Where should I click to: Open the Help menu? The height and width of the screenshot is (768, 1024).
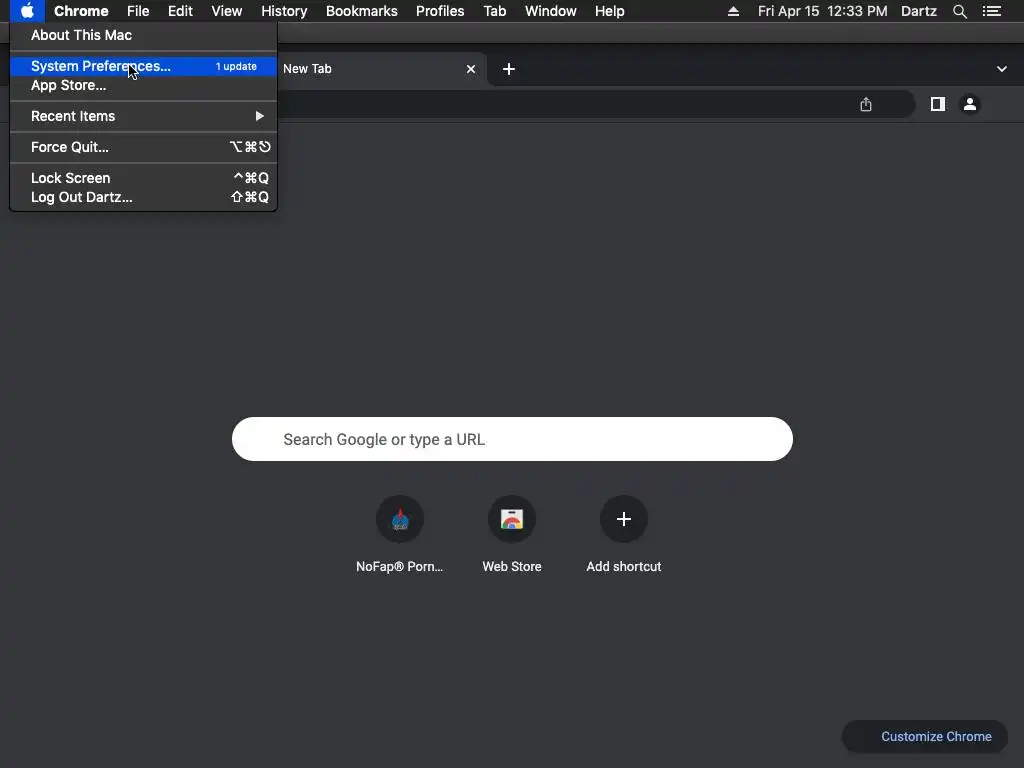pyautogui.click(x=609, y=11)
